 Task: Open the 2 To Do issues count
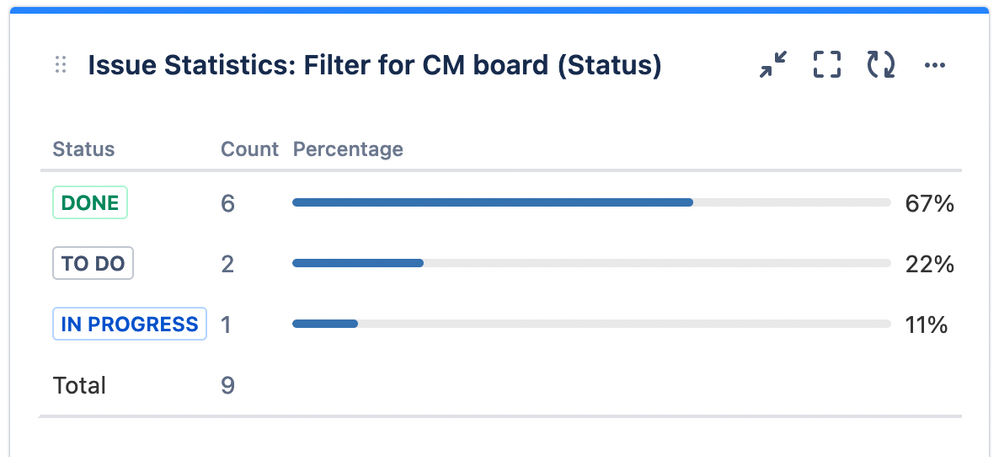click(x=228, y=264)
